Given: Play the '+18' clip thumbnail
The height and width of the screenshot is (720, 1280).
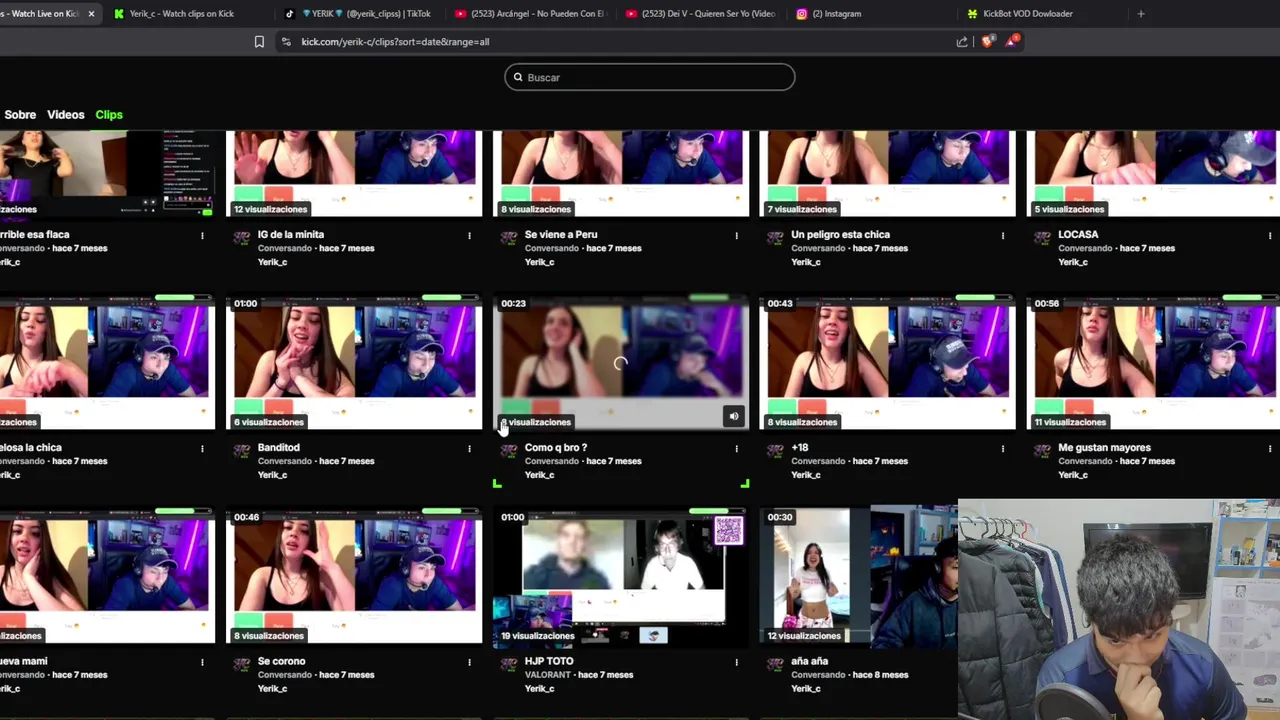Looking at the screenshot, I should pos(888,363).
